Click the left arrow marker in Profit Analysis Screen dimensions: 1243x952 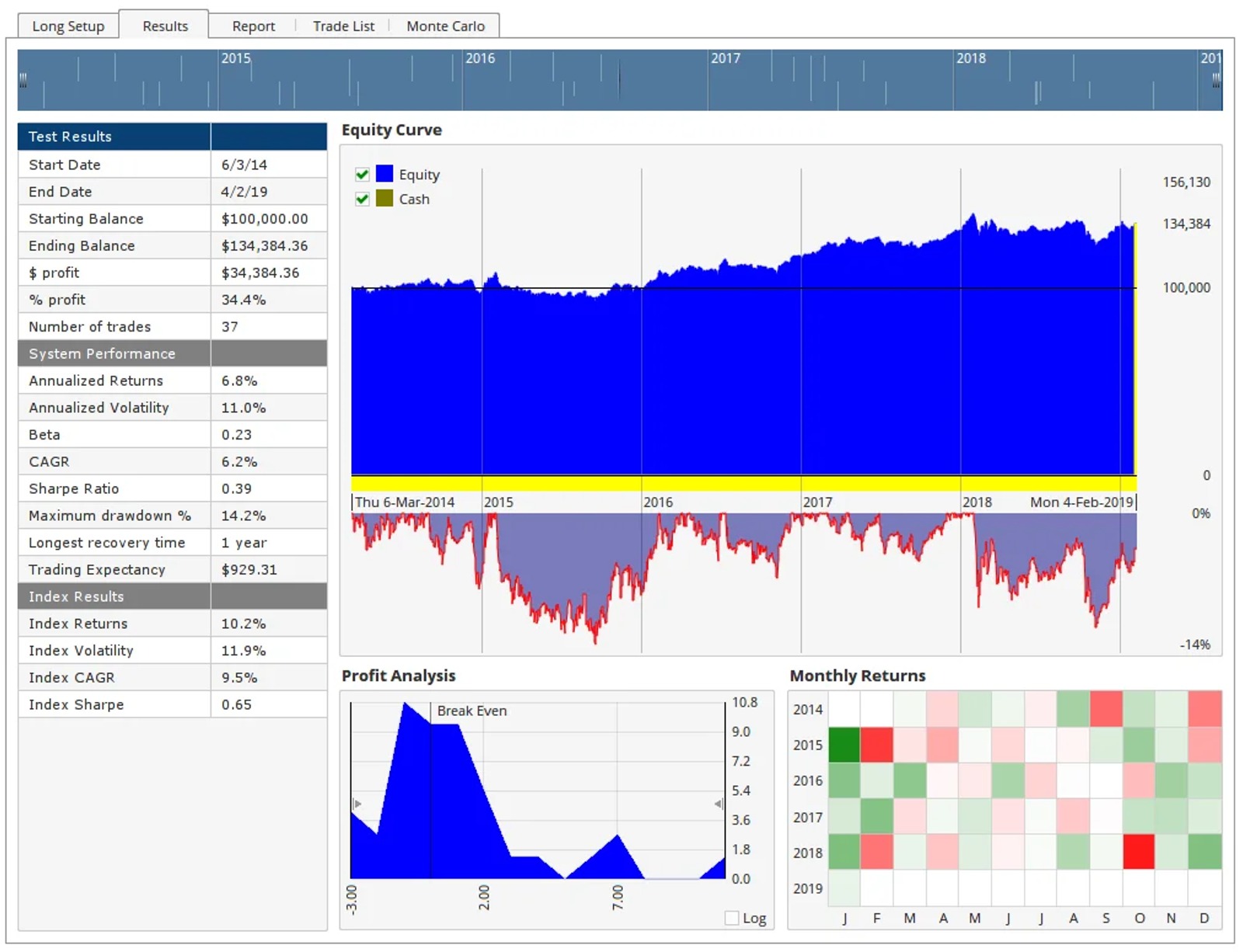pyautogui.click(x=357, y=804)
